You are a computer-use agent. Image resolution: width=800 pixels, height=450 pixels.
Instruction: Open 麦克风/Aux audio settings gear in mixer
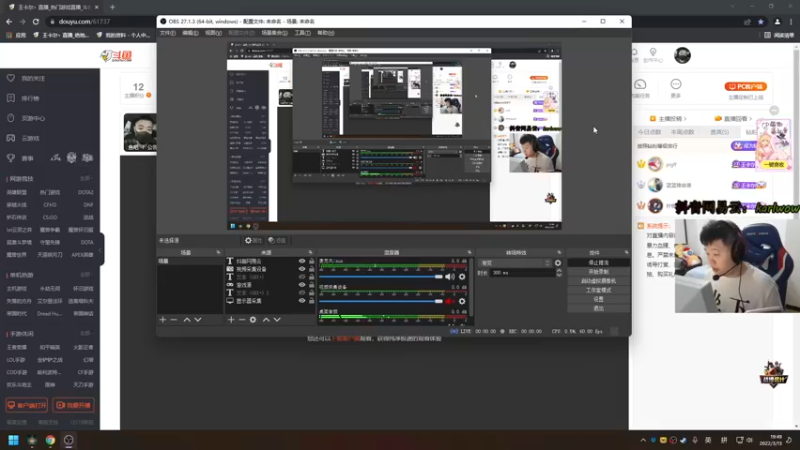tap(462, 277)
